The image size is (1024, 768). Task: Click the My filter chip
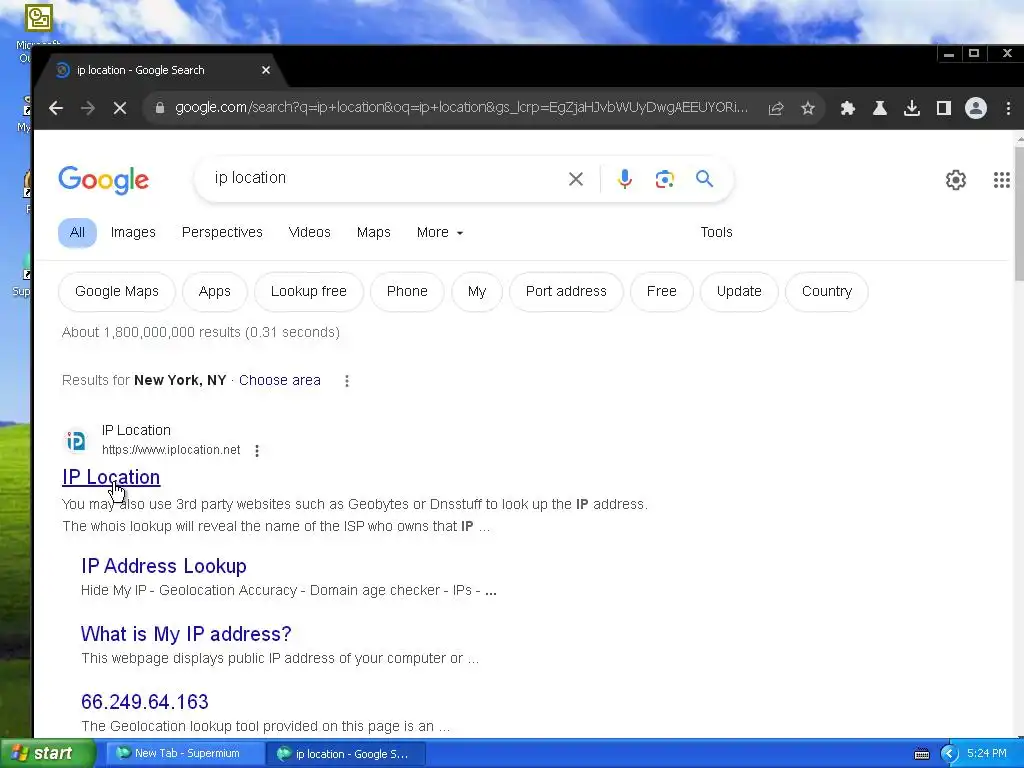point(477,291)
